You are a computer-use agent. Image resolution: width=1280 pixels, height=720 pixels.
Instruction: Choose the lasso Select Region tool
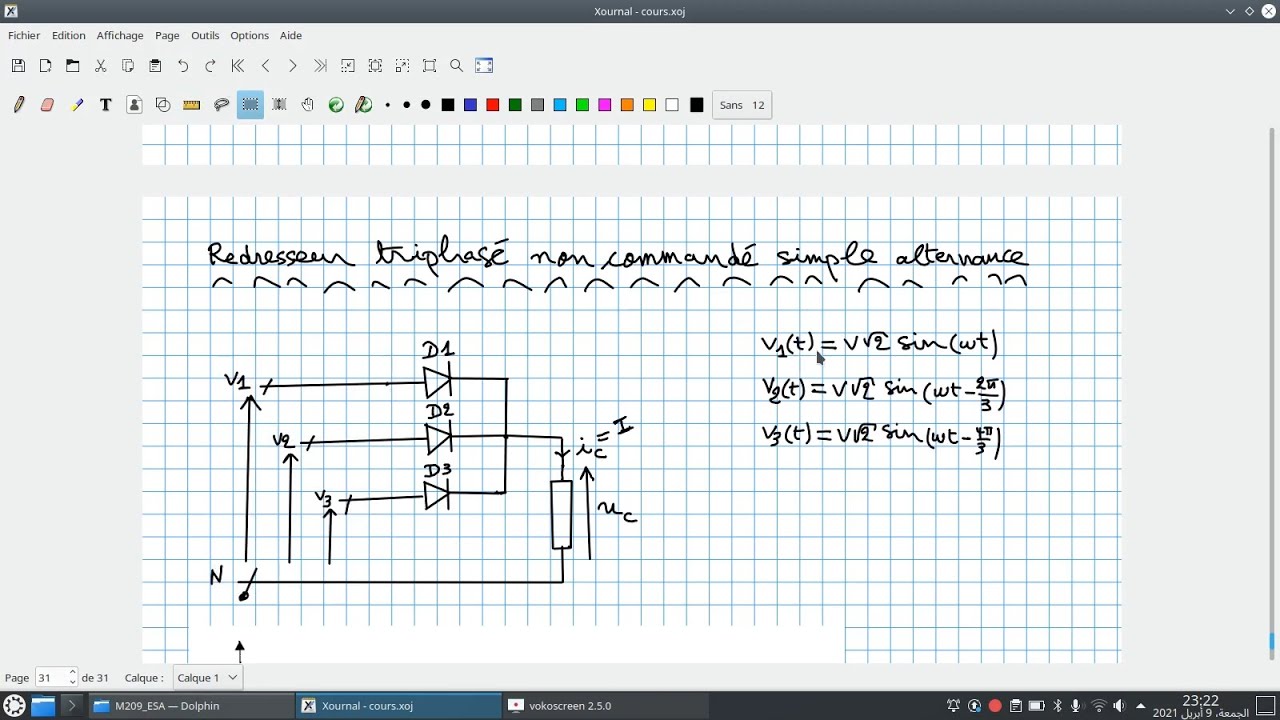pyautogui.click(x=222, y=105)
